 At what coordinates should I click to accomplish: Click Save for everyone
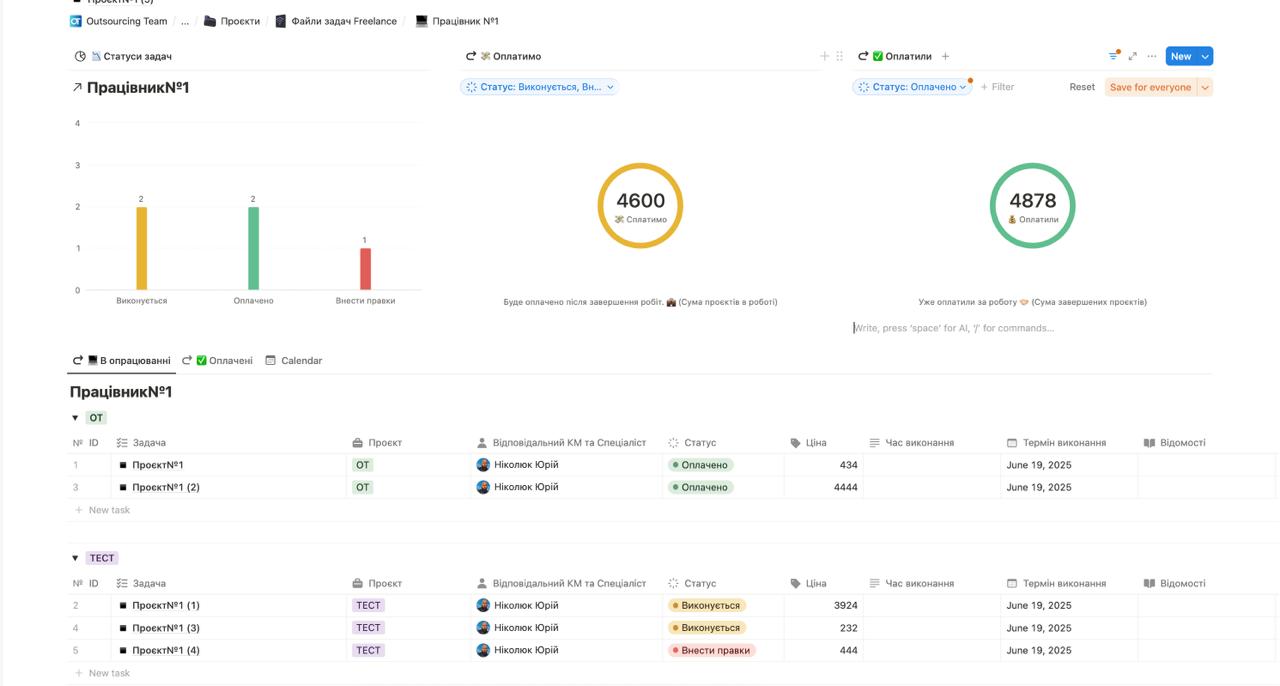[1152, 87]
